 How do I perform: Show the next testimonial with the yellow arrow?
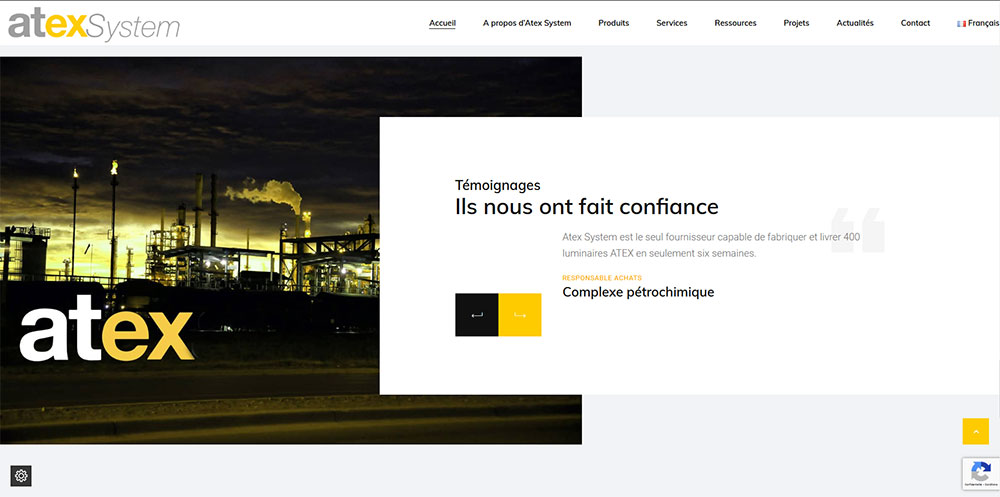(x=520, y=315)
